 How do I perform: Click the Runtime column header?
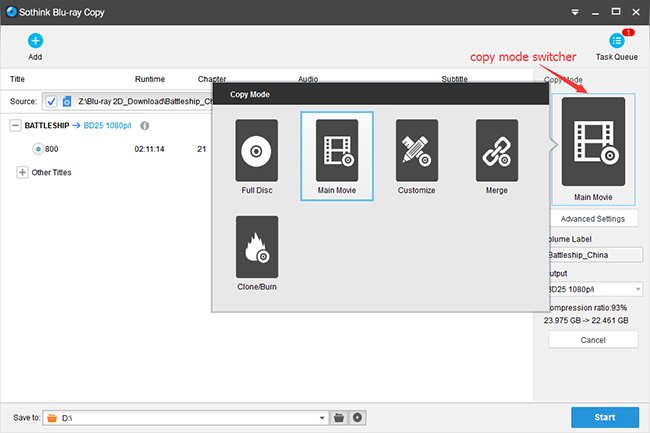click(x=150, y=79)
